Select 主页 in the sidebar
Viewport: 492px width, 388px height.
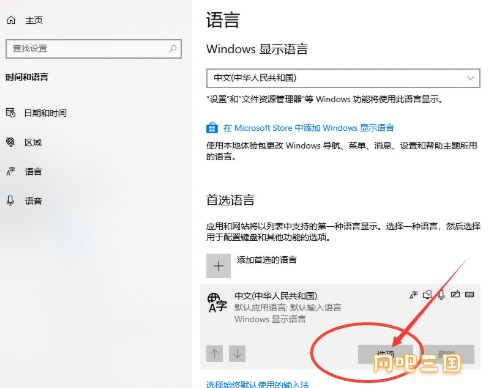tap(34, 21)
